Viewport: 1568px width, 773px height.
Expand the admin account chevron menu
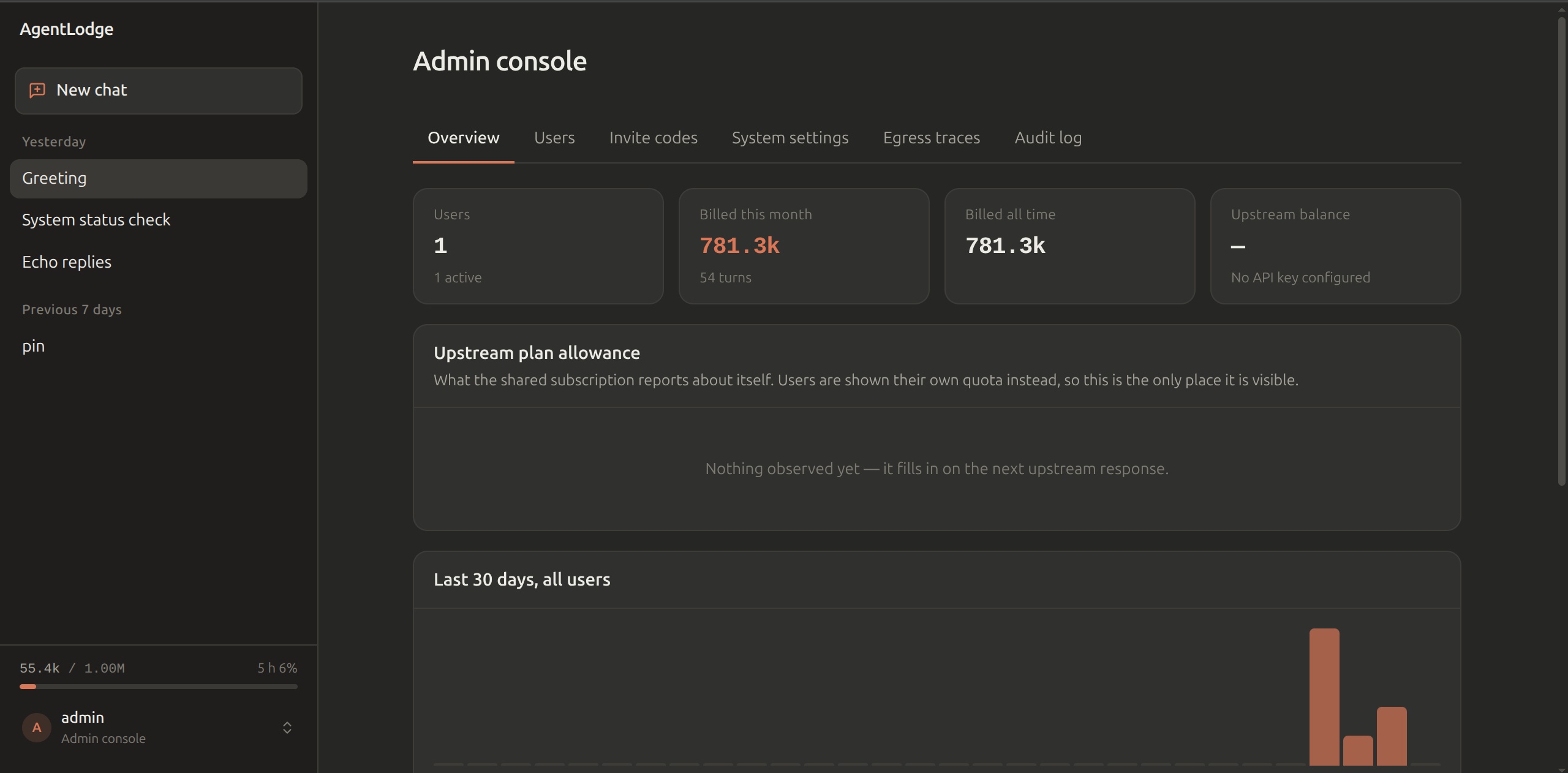point(287,728)
